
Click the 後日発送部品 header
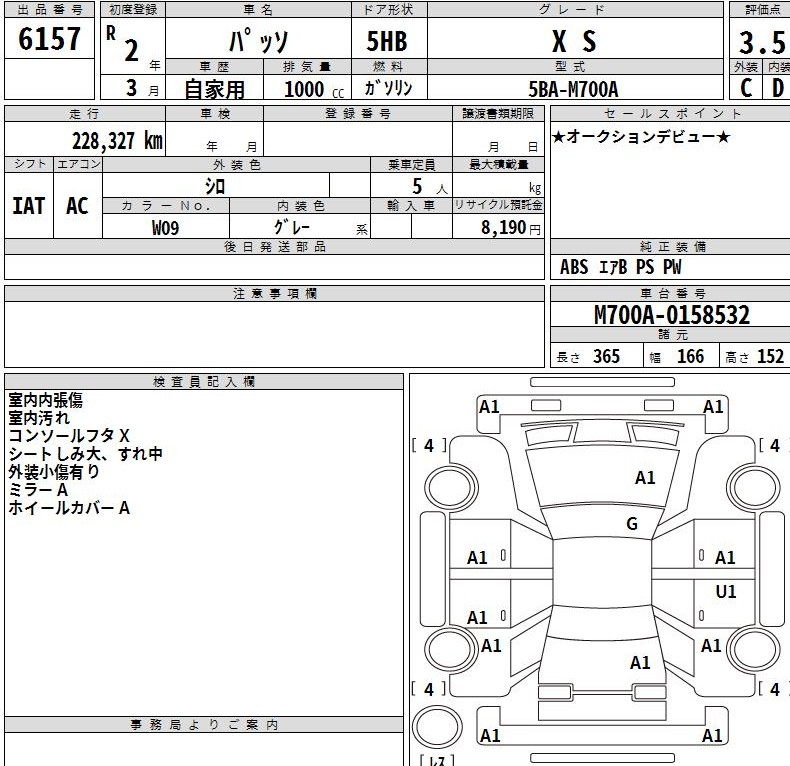click(x=275, y=247)
